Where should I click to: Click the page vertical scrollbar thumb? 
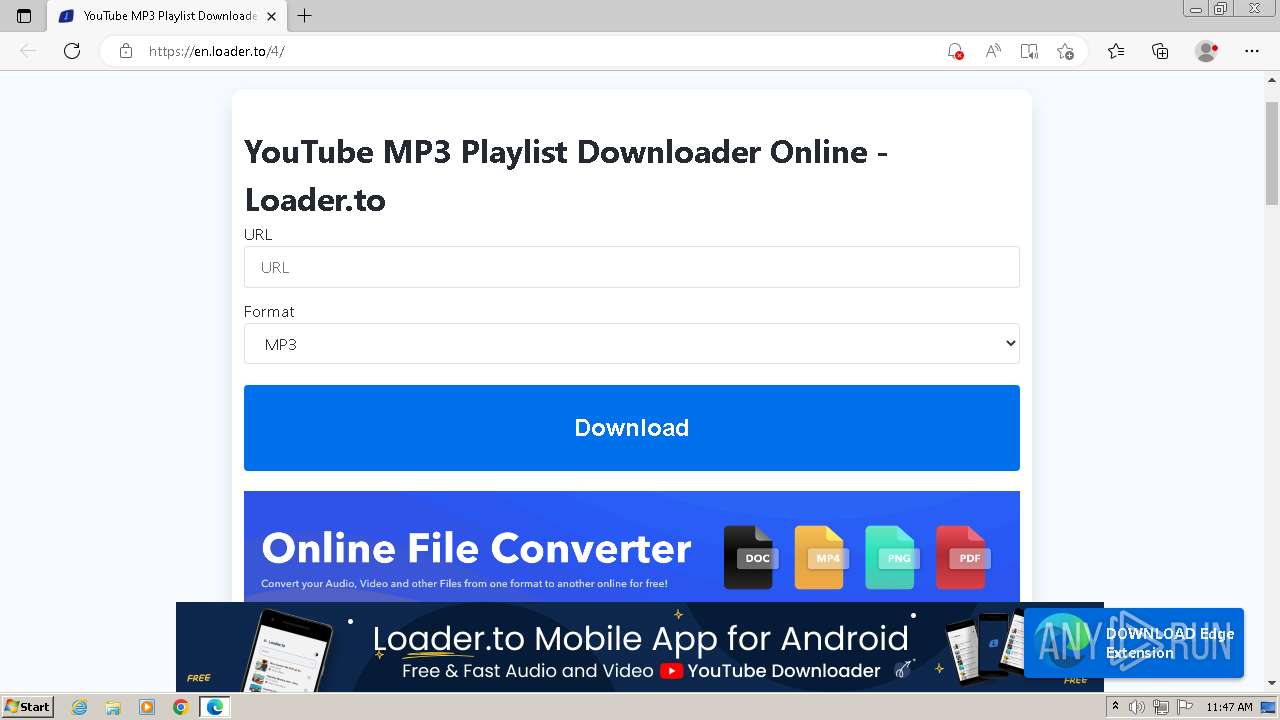[x=1272, y=152]
